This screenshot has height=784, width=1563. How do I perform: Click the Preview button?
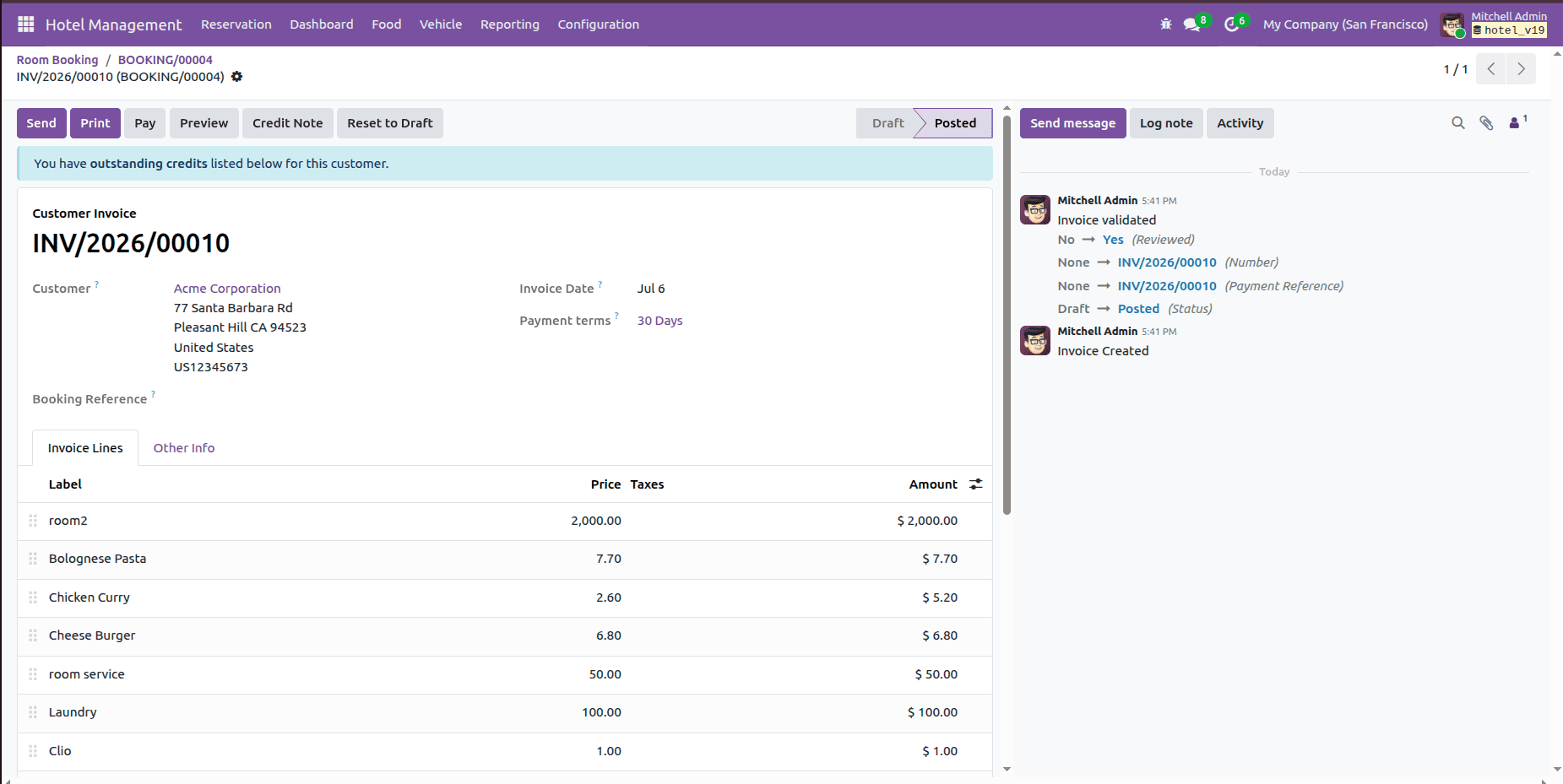(204, 123)
